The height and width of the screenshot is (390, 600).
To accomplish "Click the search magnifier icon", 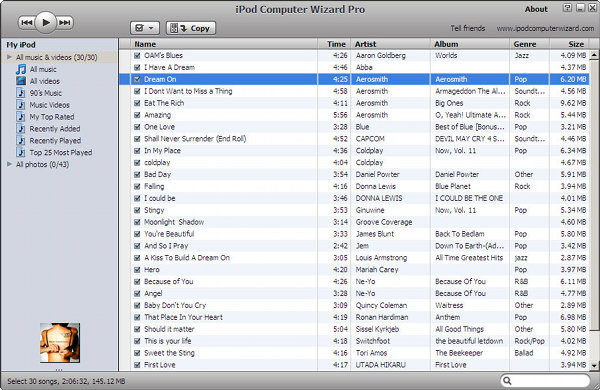I will (x=507, y=380).
